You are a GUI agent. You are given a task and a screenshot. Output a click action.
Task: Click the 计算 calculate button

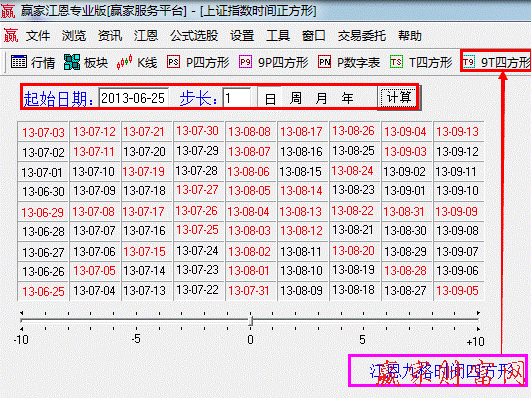click(x=399, y=98)
